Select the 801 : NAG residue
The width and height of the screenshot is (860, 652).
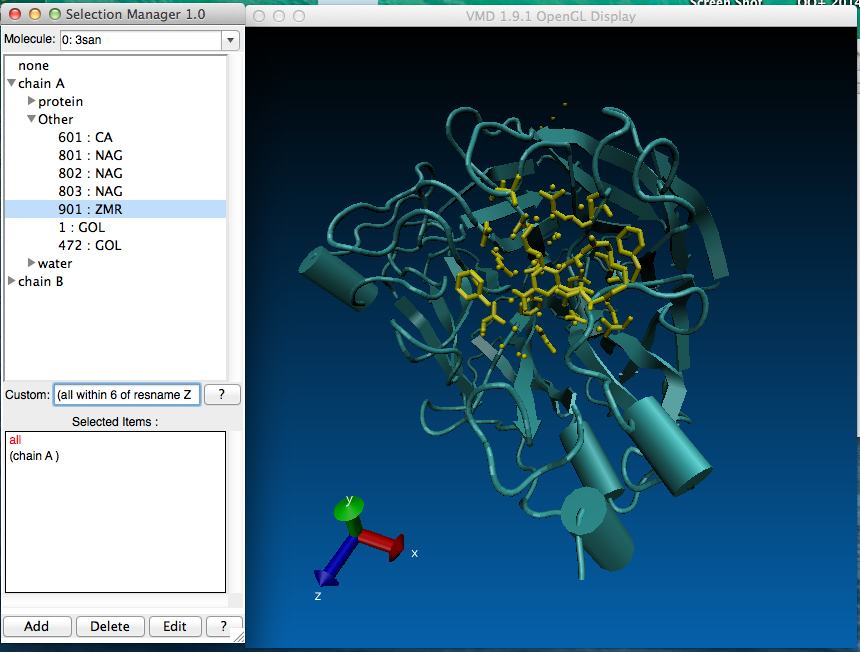(90, 156)
